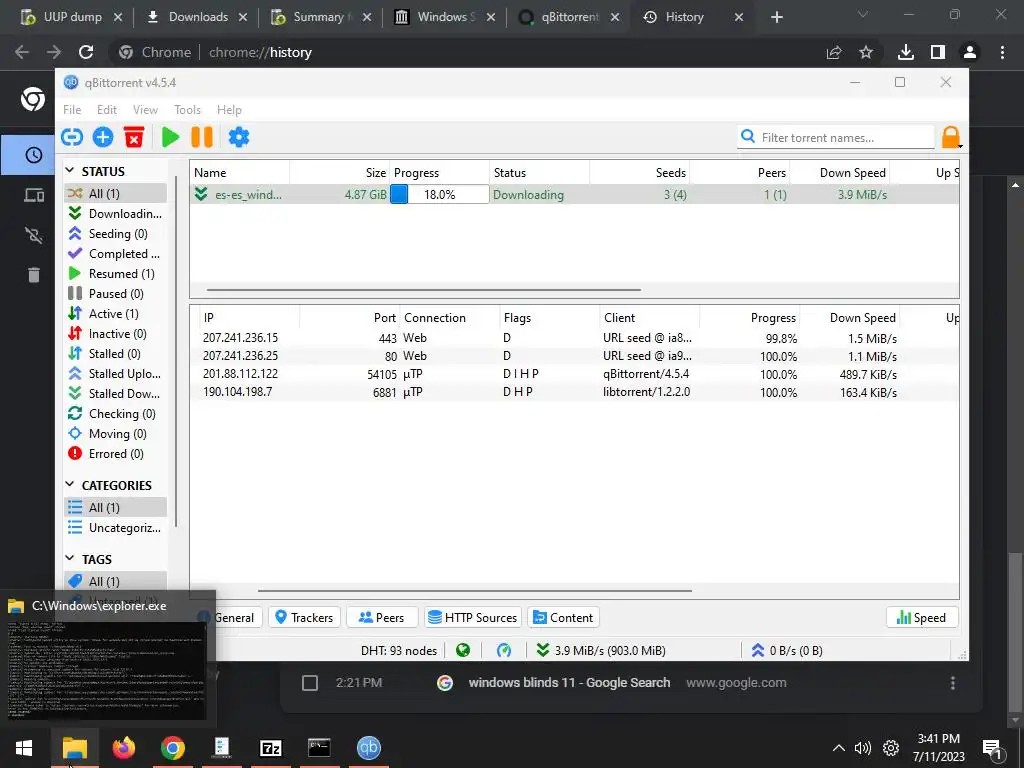Collapse the TAGS filter section
The width and height of the screenshot is (1024, 768).
click(x=70, y=558)
